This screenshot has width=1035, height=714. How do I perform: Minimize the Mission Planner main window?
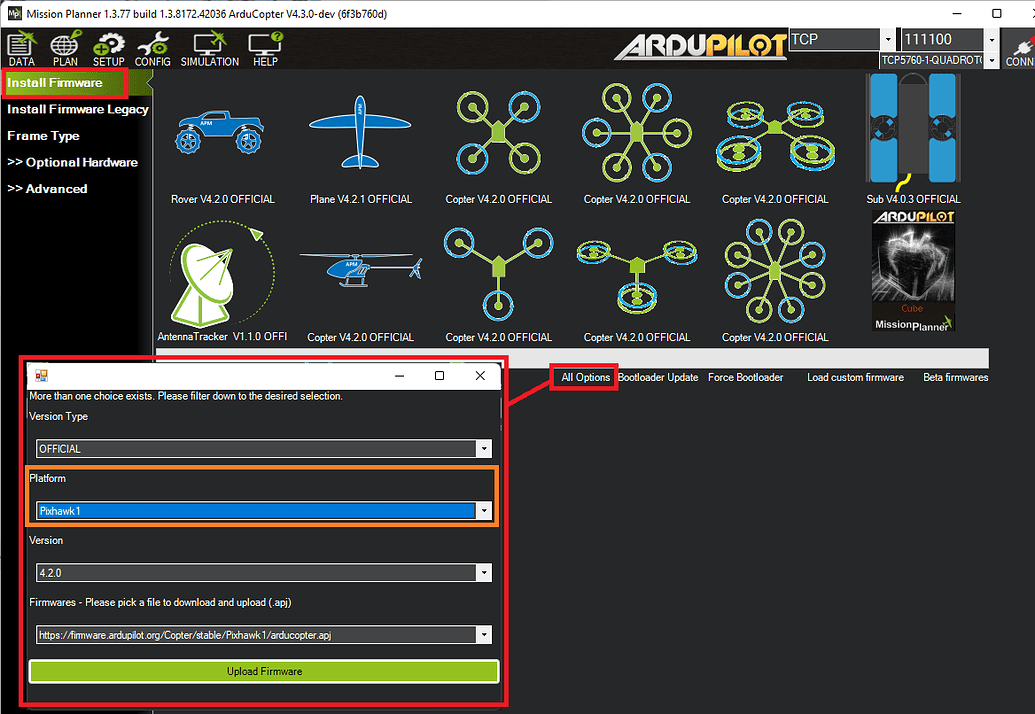click(x=958, y=13)
